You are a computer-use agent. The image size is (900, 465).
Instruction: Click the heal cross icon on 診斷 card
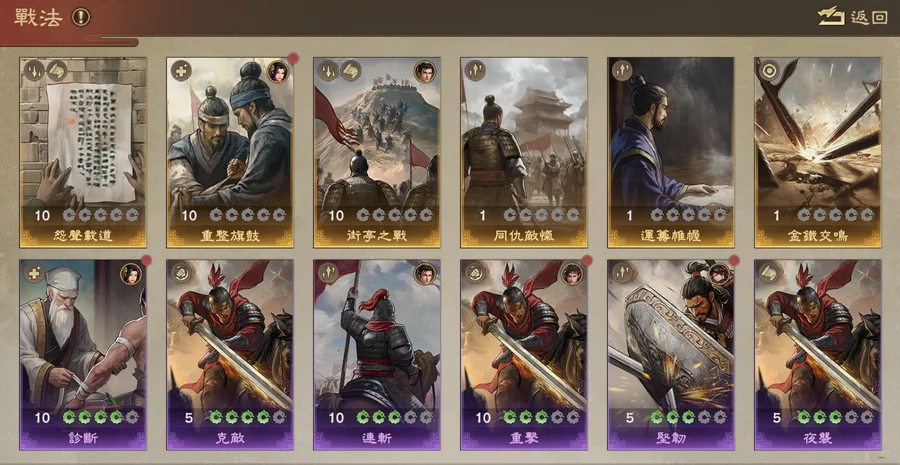pos(34,273)
